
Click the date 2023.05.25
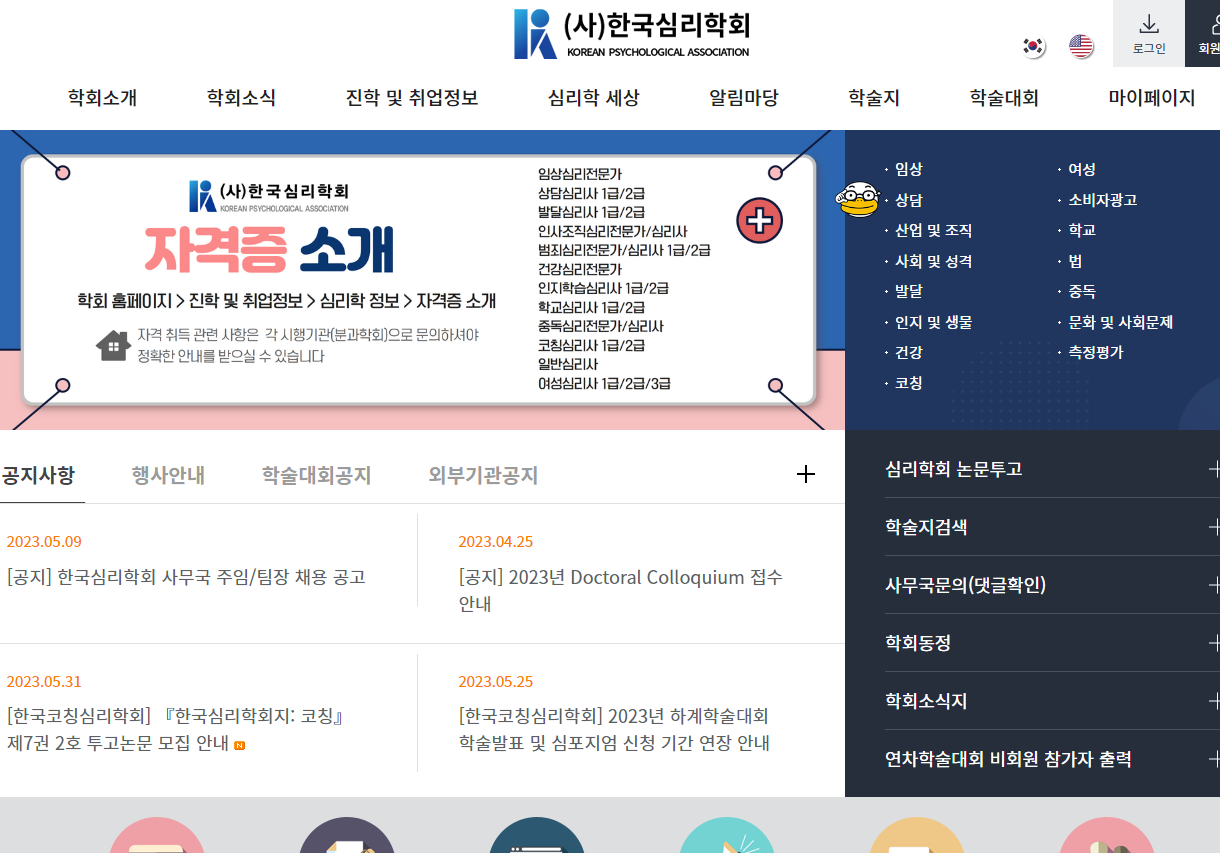(x=496, y=682)
